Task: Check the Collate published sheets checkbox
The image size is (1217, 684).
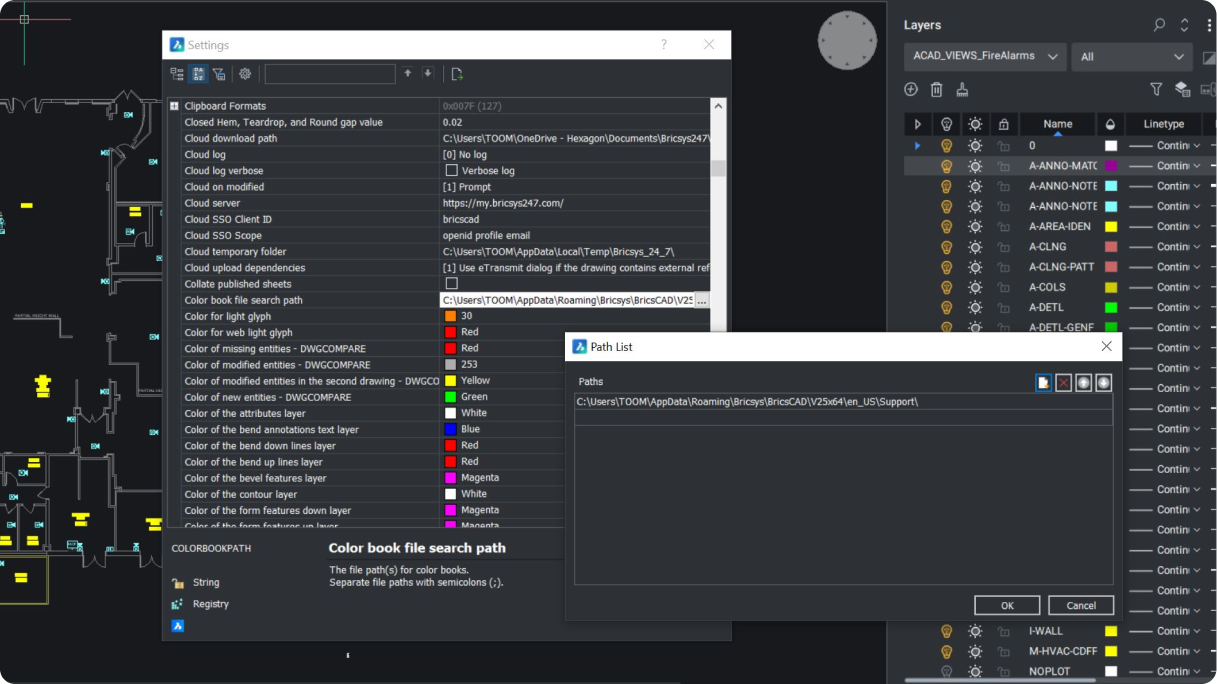Action: (451, 284)
